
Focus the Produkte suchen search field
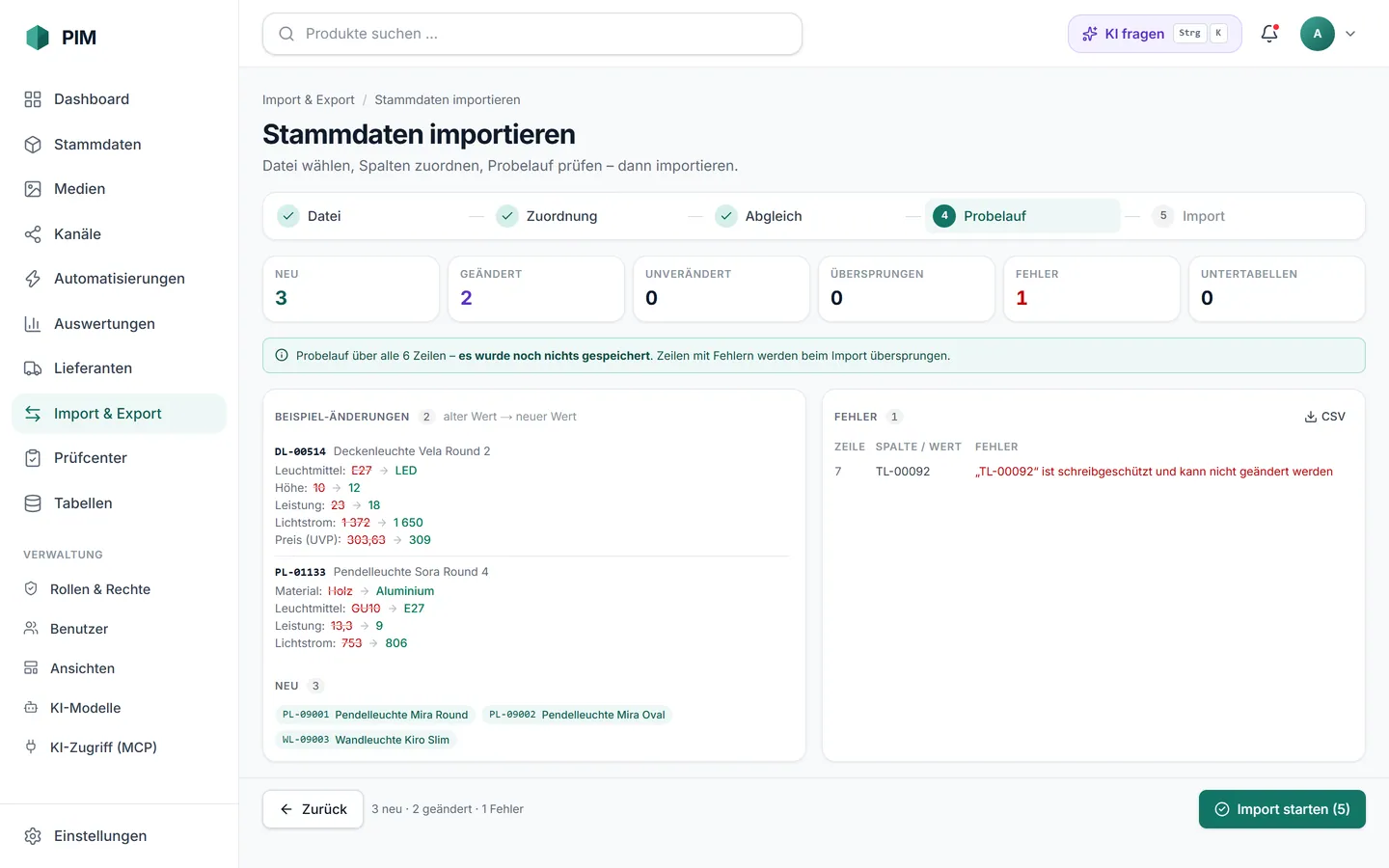pos(532,34)
